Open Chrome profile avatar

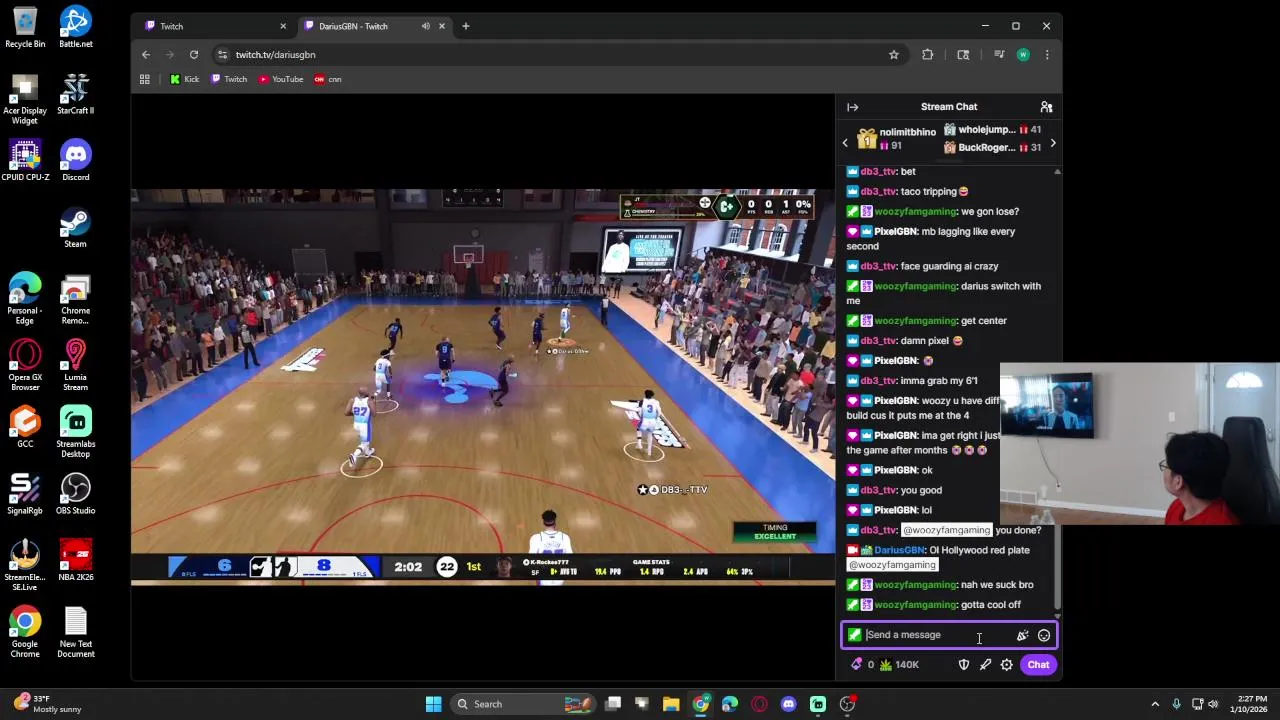coord(1023,55)
